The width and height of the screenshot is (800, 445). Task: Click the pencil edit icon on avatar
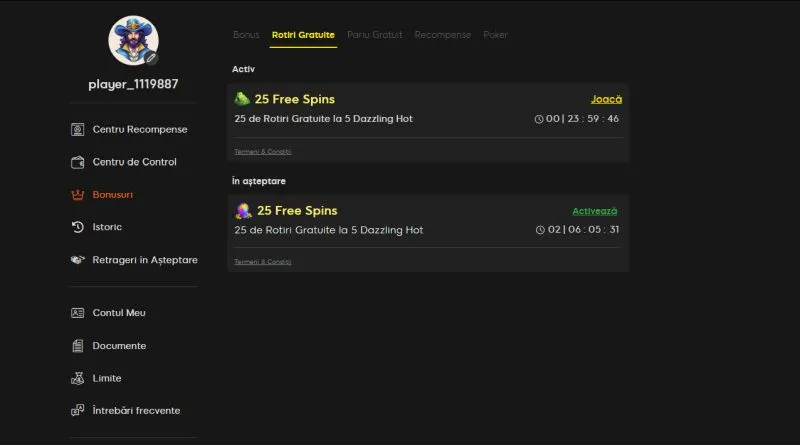click(x=151, y=58)
